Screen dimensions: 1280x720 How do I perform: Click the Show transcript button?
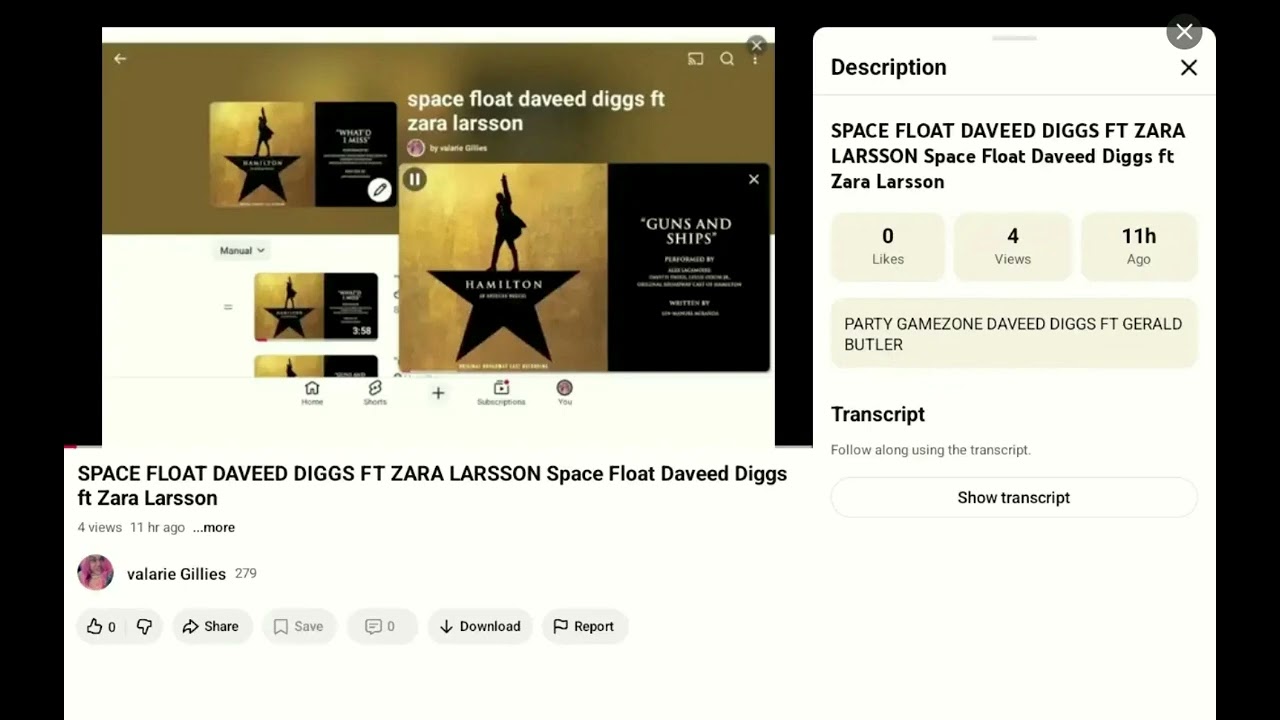tap(1014, 497)
